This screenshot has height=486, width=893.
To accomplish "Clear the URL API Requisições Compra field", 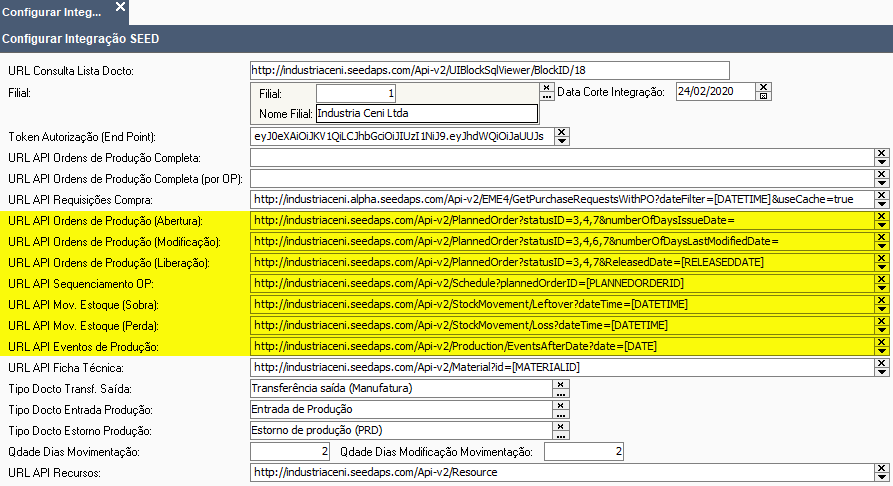I will 882,195.
